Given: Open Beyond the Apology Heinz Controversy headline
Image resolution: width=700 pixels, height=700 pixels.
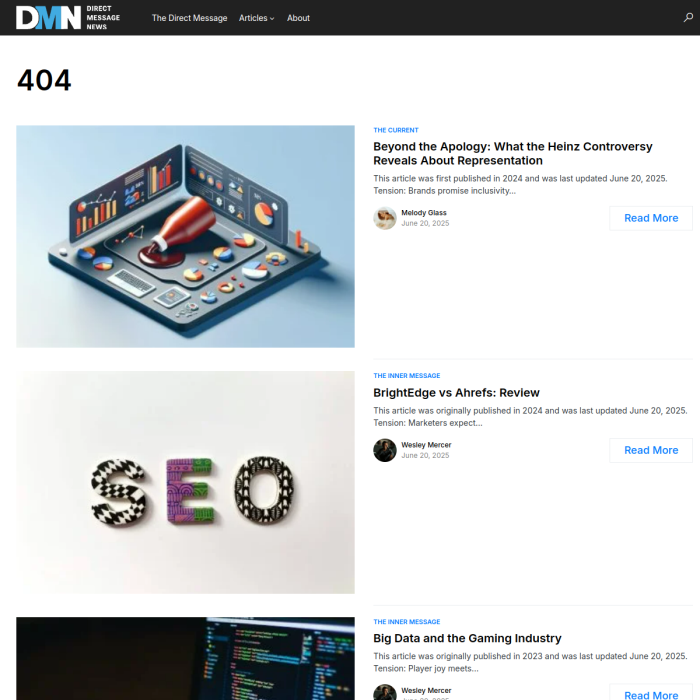Looking at the screenshot, I should pos(512,154).
